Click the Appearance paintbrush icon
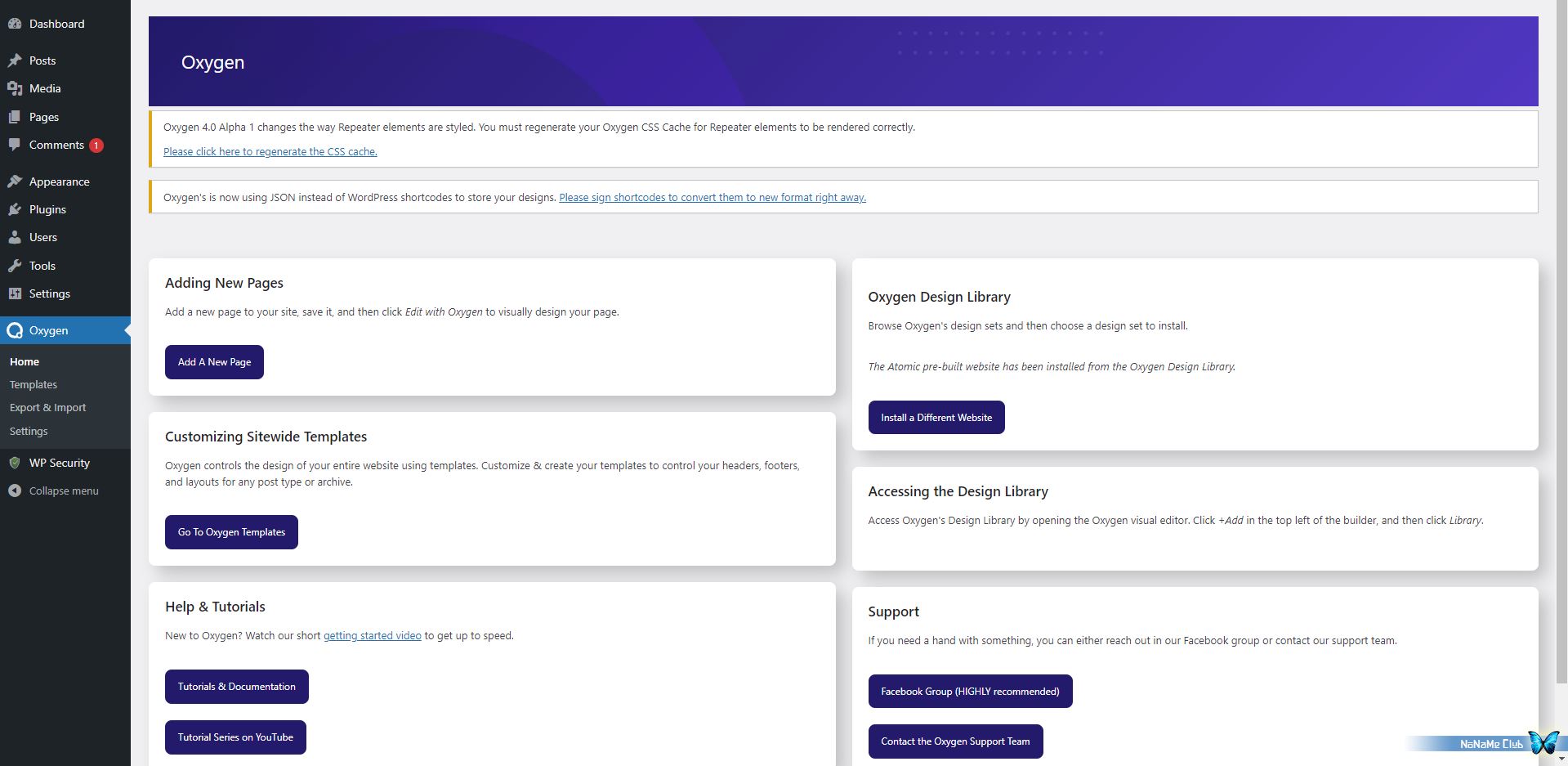This screenshot has width=1568, height=766. click(14, 181)
